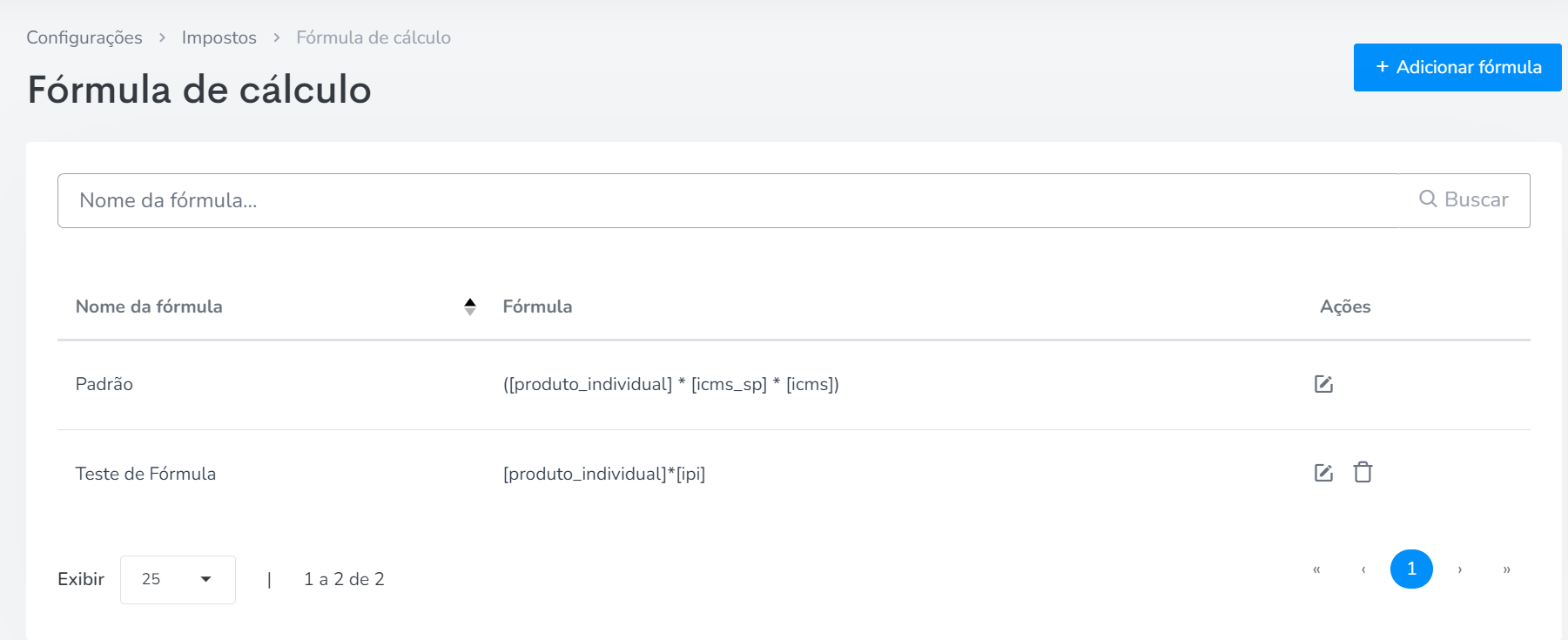
Task: Edit the Padrão formula
Action: (x=1323, y=384)
